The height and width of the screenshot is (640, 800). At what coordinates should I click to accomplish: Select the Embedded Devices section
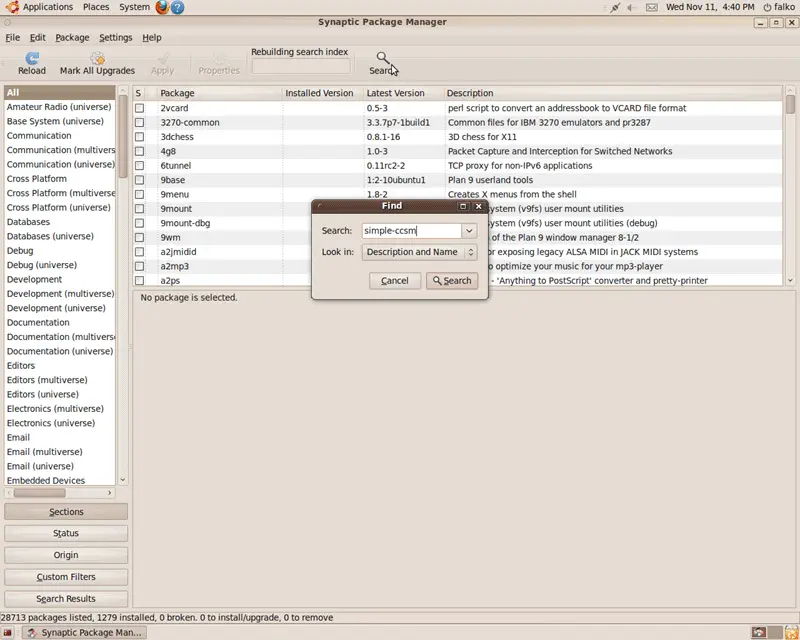click(60, 480)
